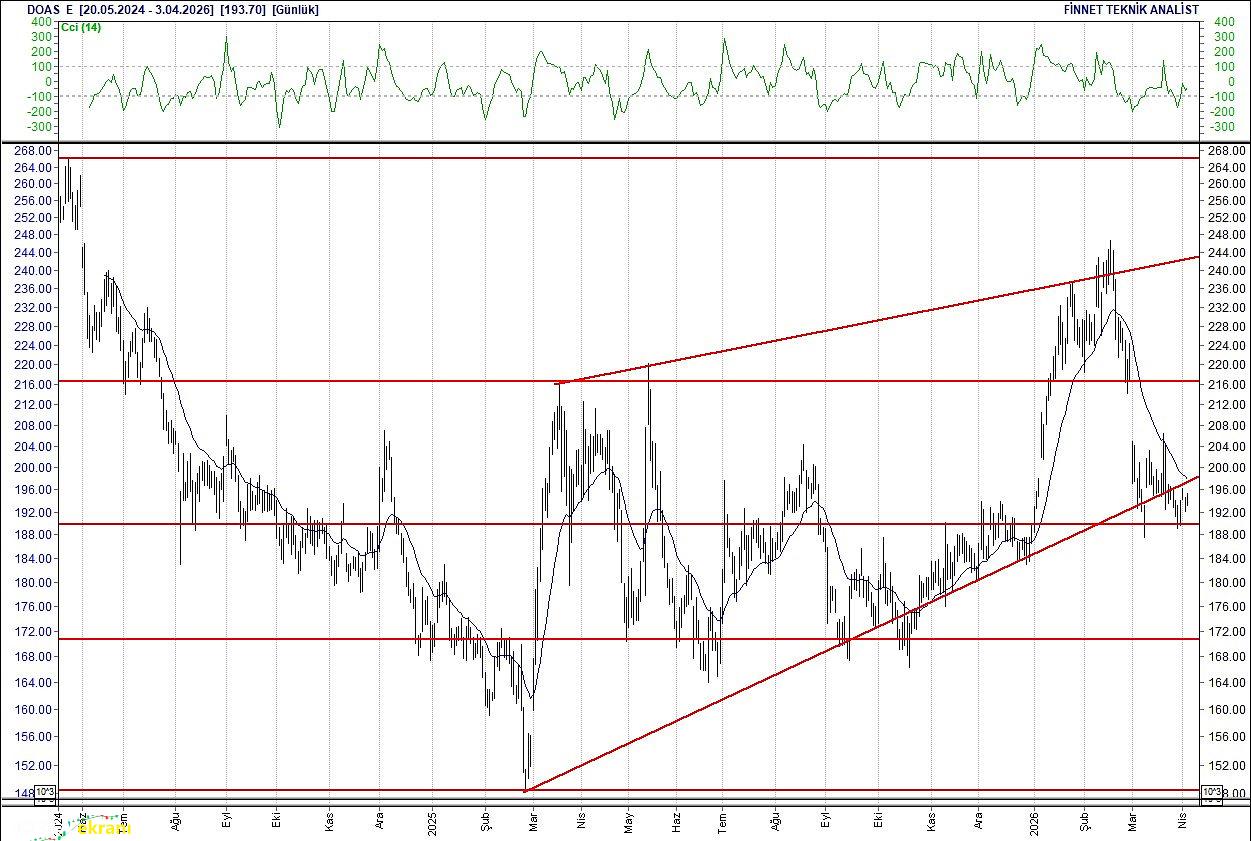This screenshot has height=841, width=1251.
Task: Select the Cci (14) indicator label
Action: [81, 28]
